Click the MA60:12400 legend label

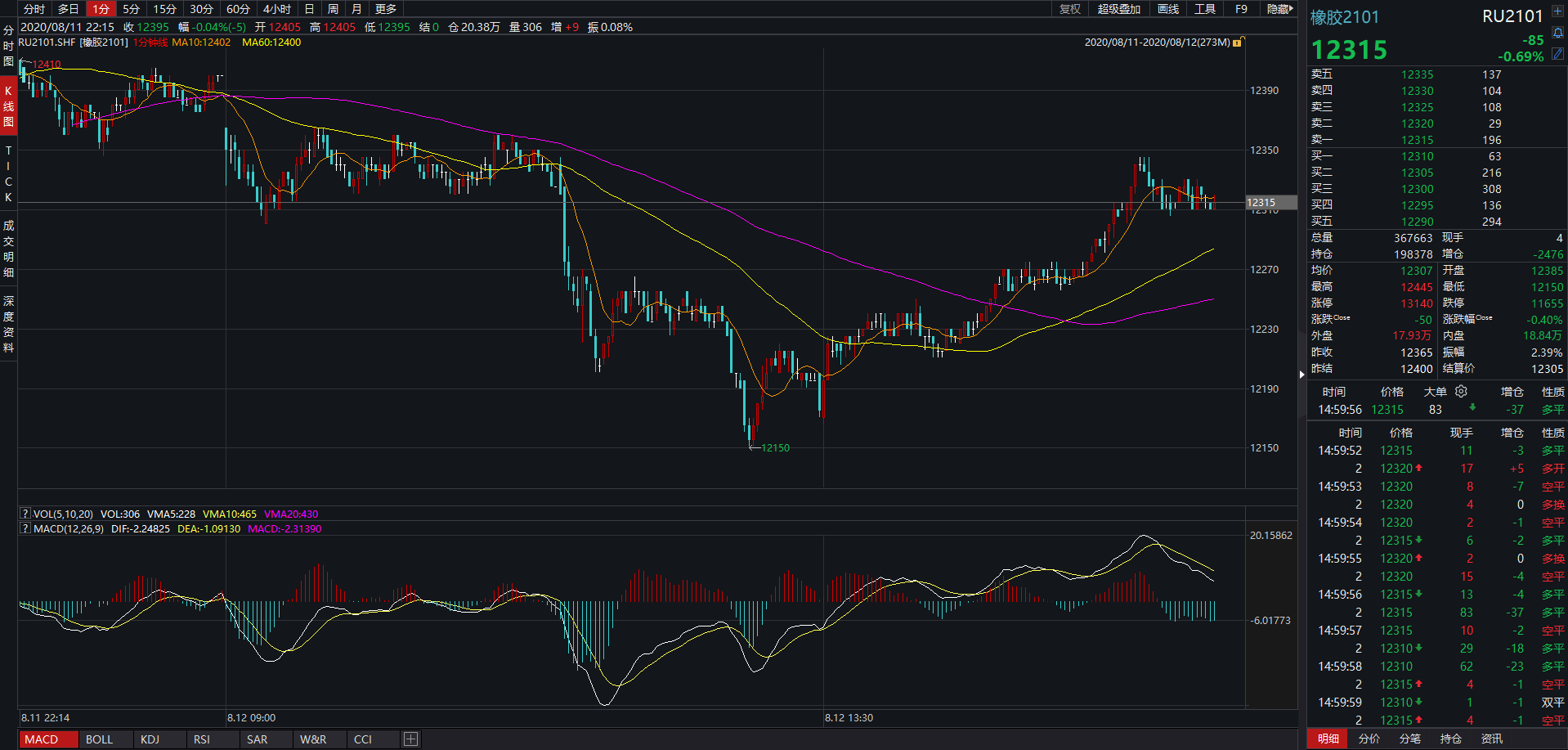[x=271, y=42]
